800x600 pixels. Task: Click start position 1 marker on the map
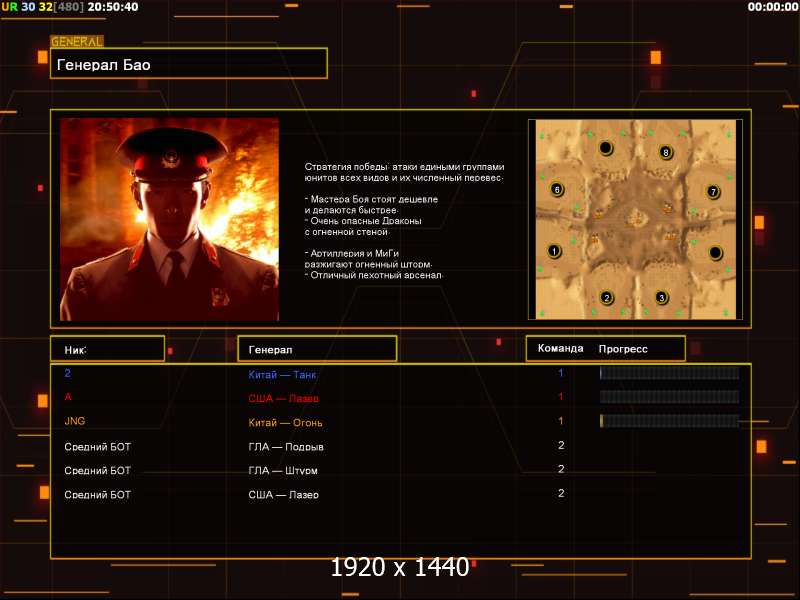pos(554,251)
